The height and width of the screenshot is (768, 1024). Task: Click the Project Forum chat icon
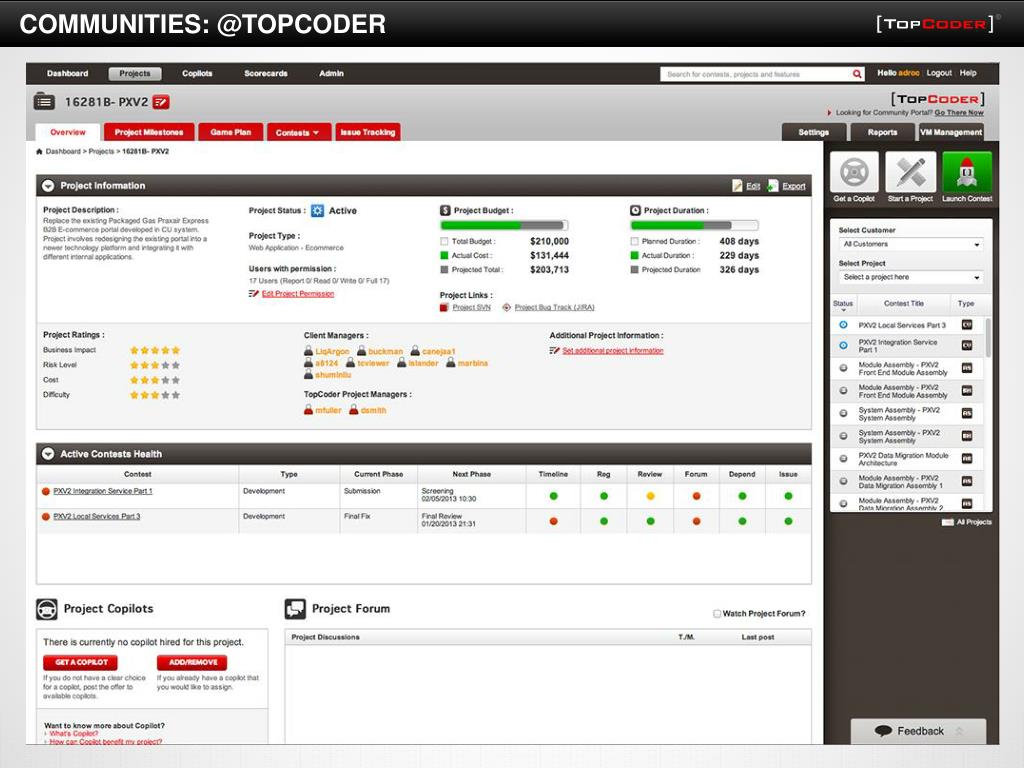click(x=295, y=609)
